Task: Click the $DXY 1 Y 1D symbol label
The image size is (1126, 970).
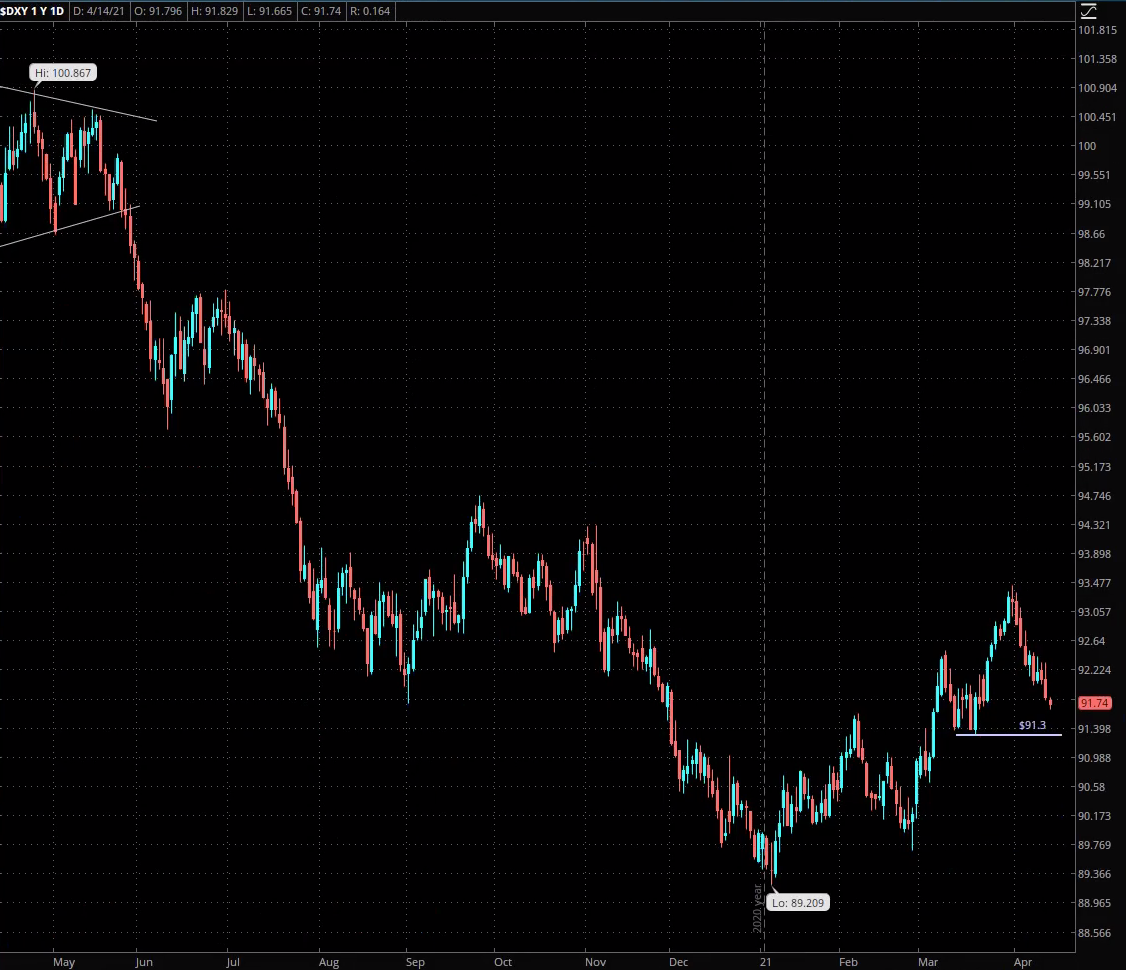Action: click(x=32, y=11)
